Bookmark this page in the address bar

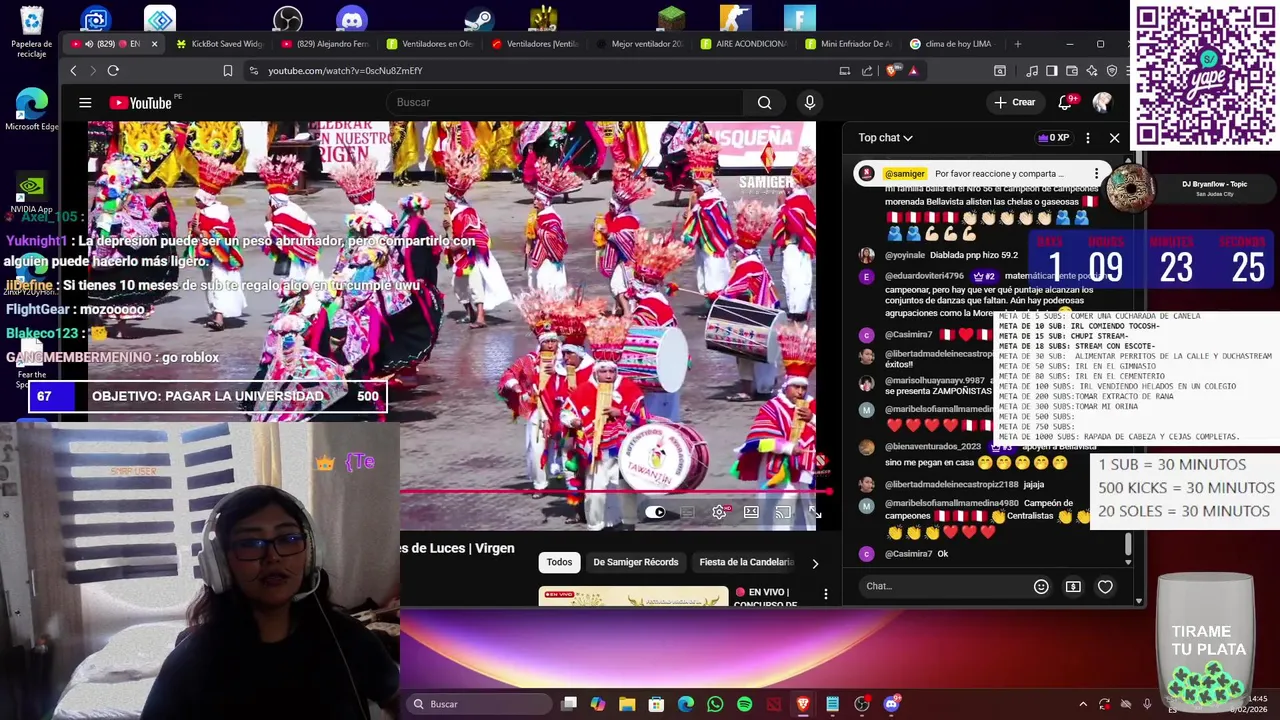[228, 71]
